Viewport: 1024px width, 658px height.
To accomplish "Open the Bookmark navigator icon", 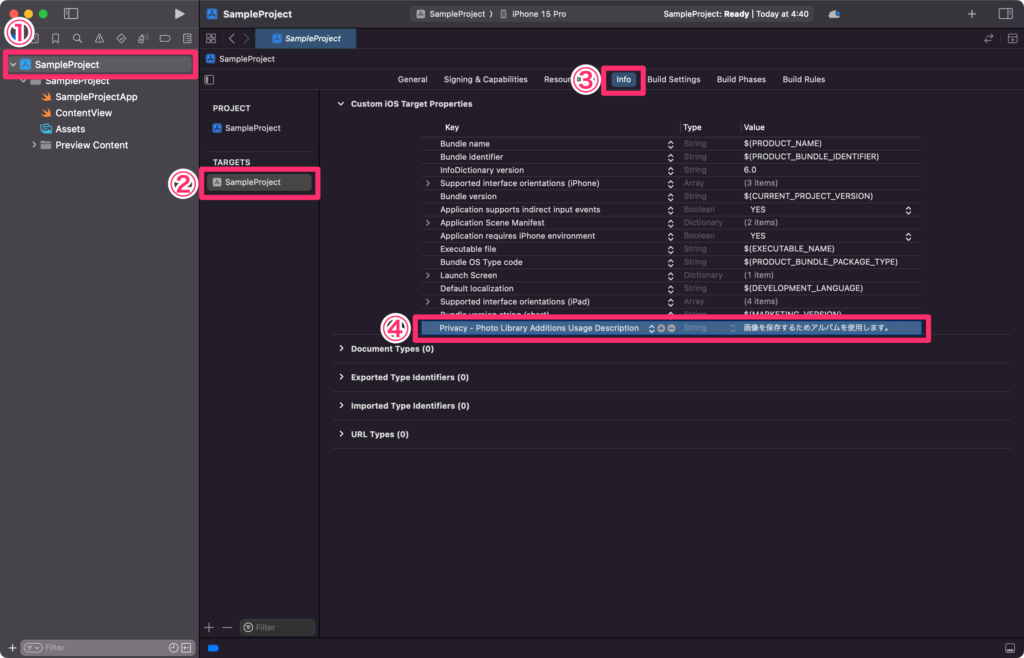I will coord(56,38).
